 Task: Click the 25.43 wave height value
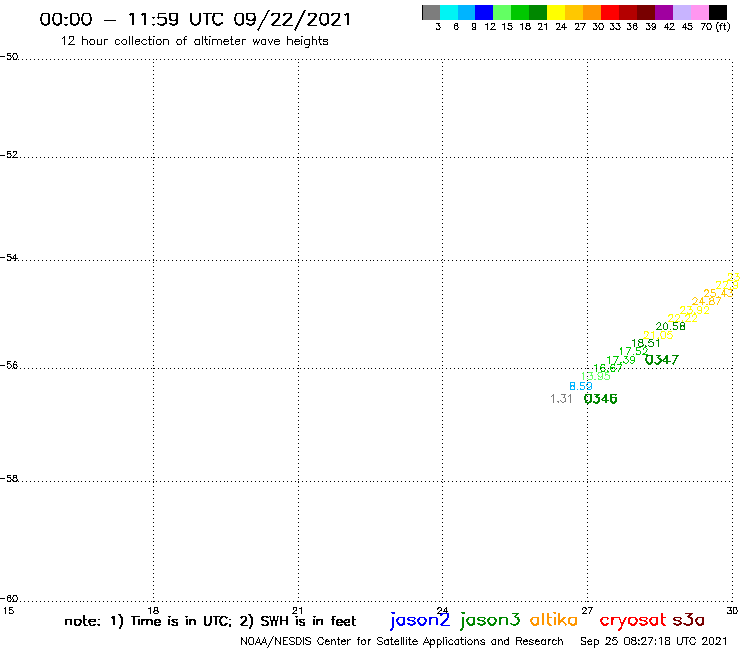click(718, 293)
